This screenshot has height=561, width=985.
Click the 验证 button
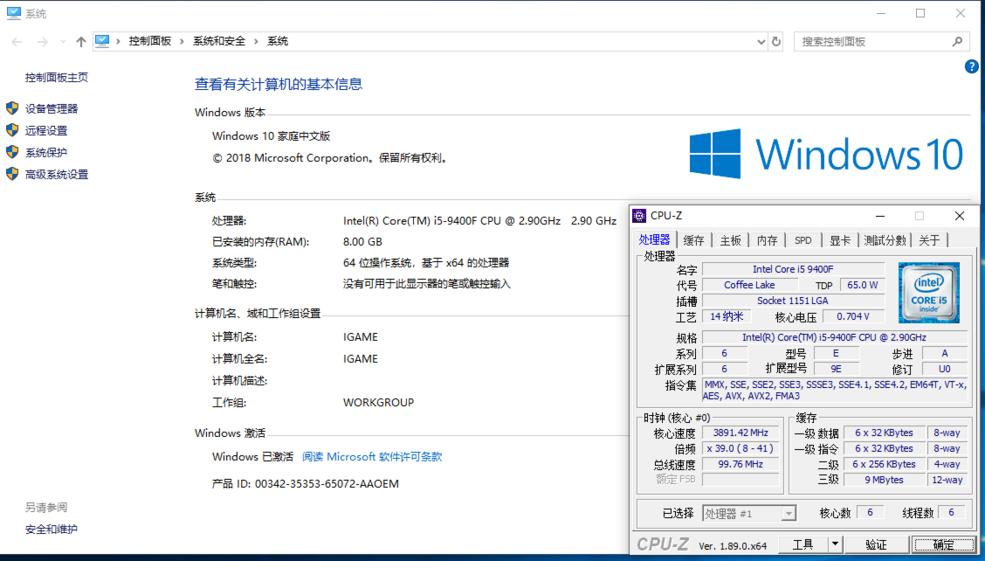tap(876, 544)
